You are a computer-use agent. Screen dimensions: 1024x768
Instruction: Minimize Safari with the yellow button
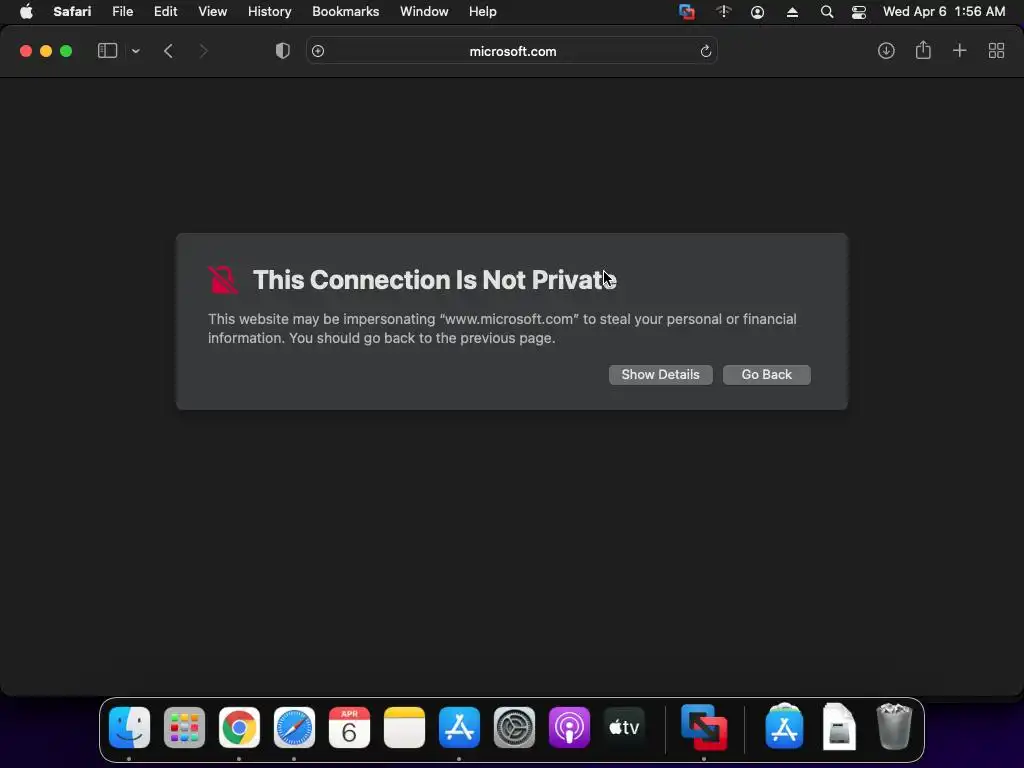[46, 51]
